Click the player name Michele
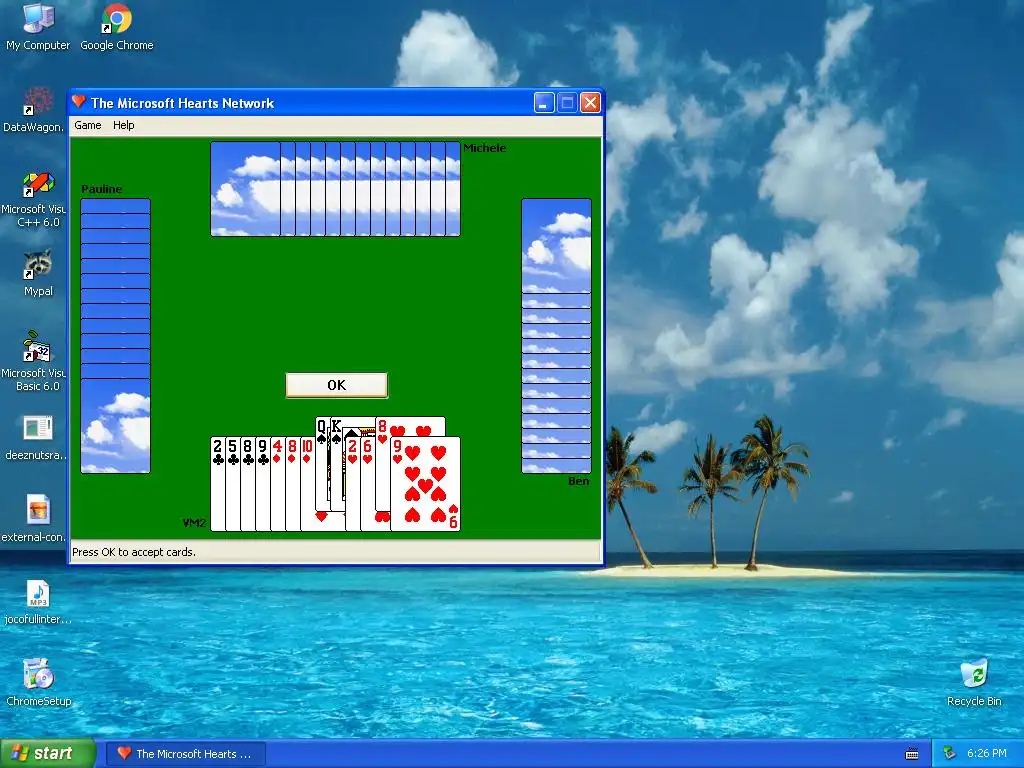This screenshot has width=1024, height=768. coord(485,148)
